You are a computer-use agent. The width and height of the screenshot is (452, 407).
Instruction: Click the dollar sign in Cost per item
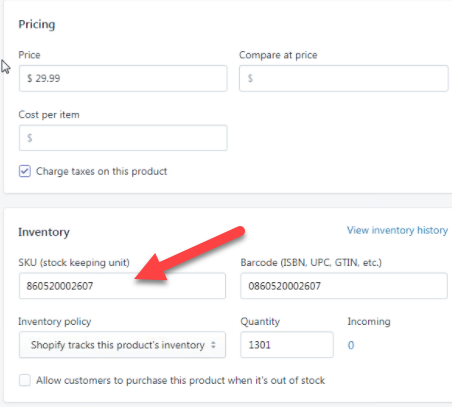tap(30, 138)
